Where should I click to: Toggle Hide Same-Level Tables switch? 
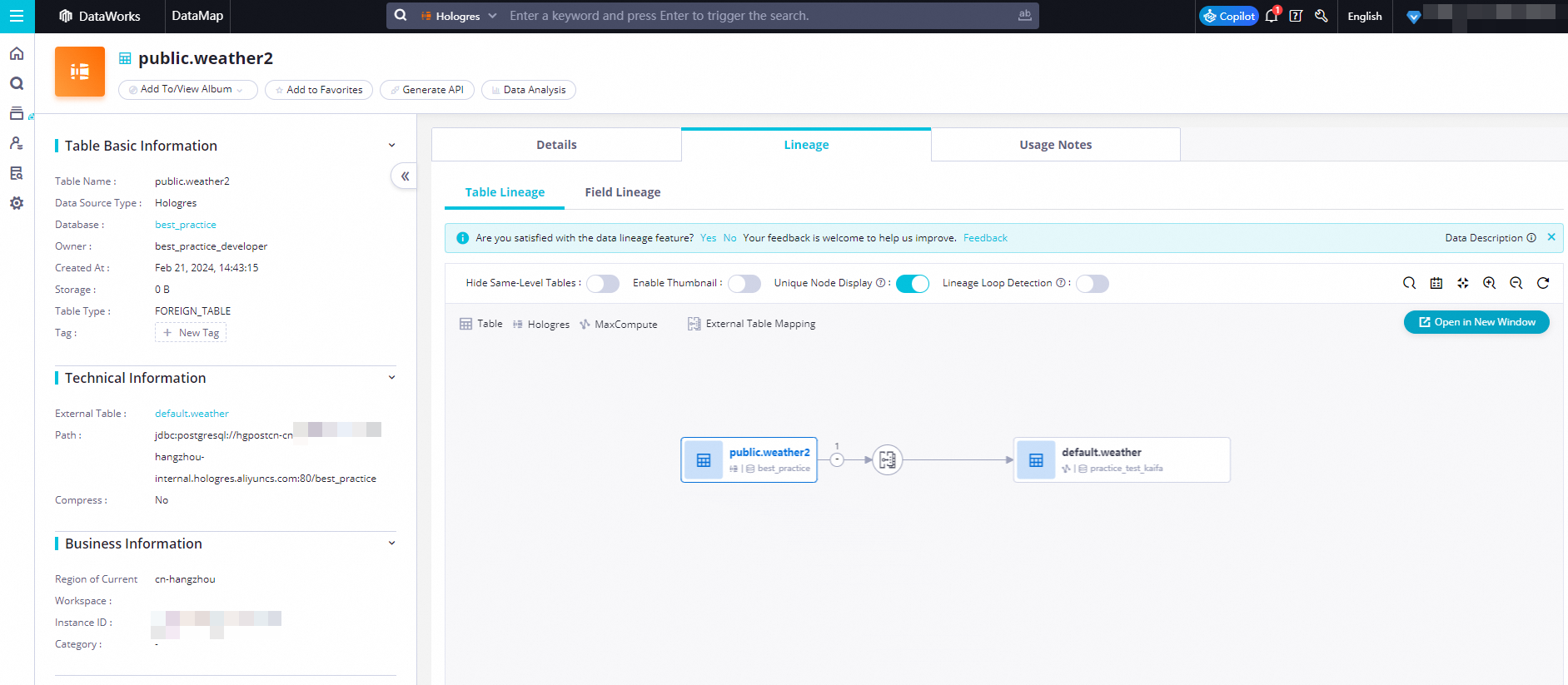coord(603,284)
